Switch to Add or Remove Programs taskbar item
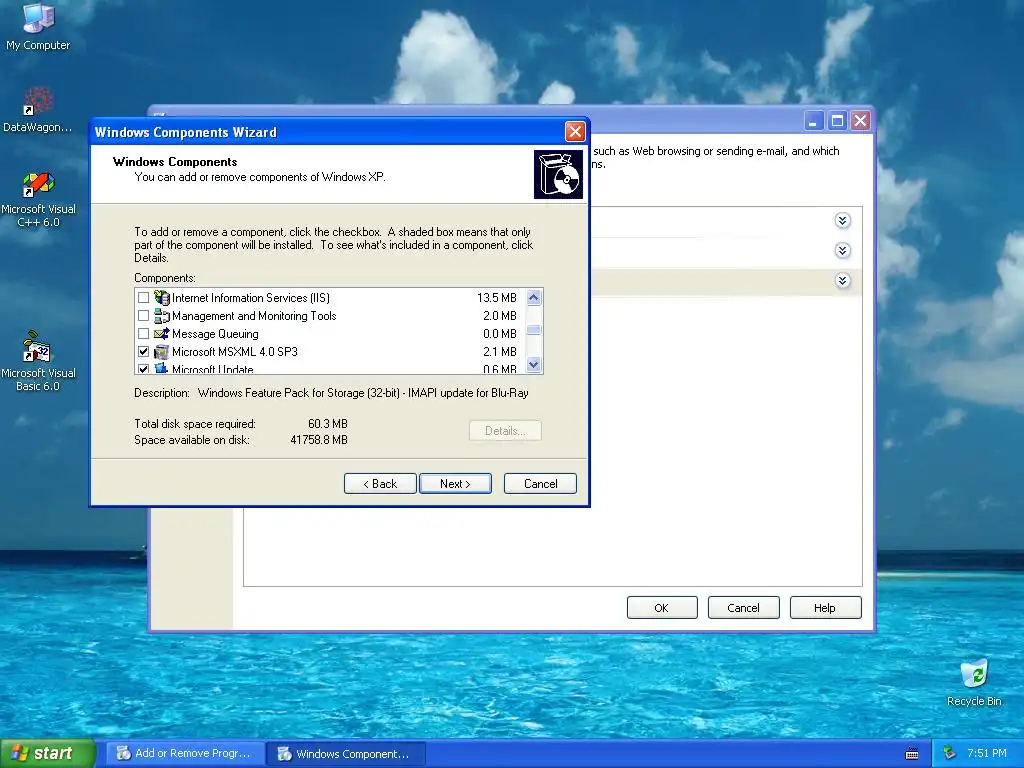This screenshot has height=768, width=1024. point(185,754)
